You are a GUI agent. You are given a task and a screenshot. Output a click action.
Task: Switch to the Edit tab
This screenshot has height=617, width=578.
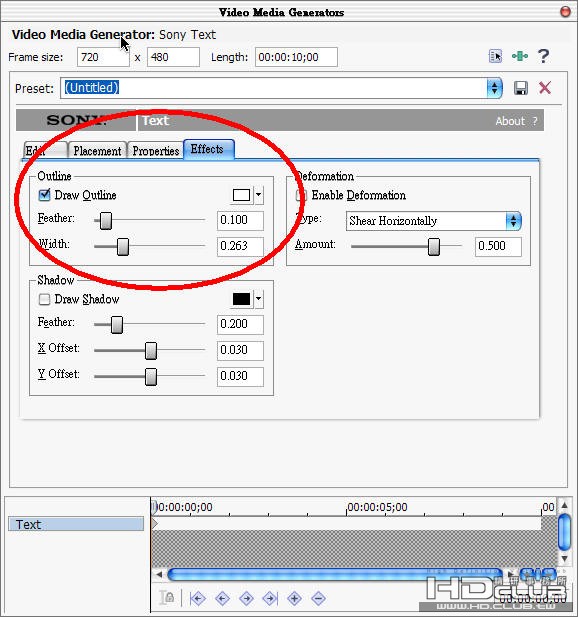coord(44,150)
